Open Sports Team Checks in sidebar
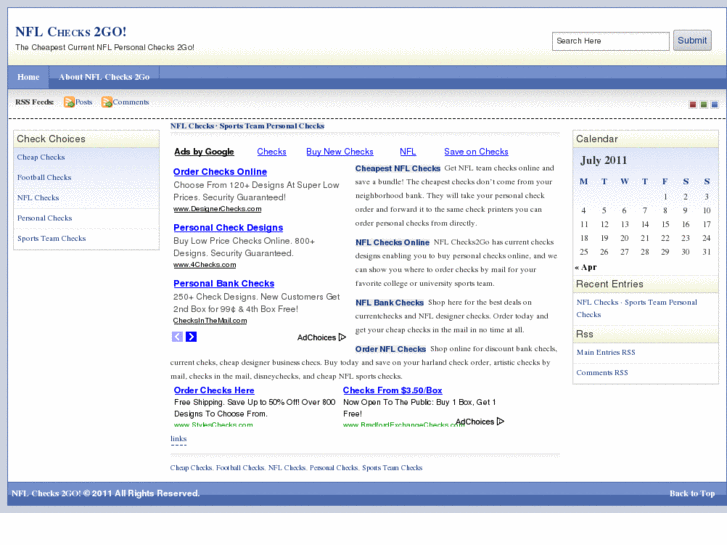The width and height of the screenshot is (727, 545). (51, 238)
